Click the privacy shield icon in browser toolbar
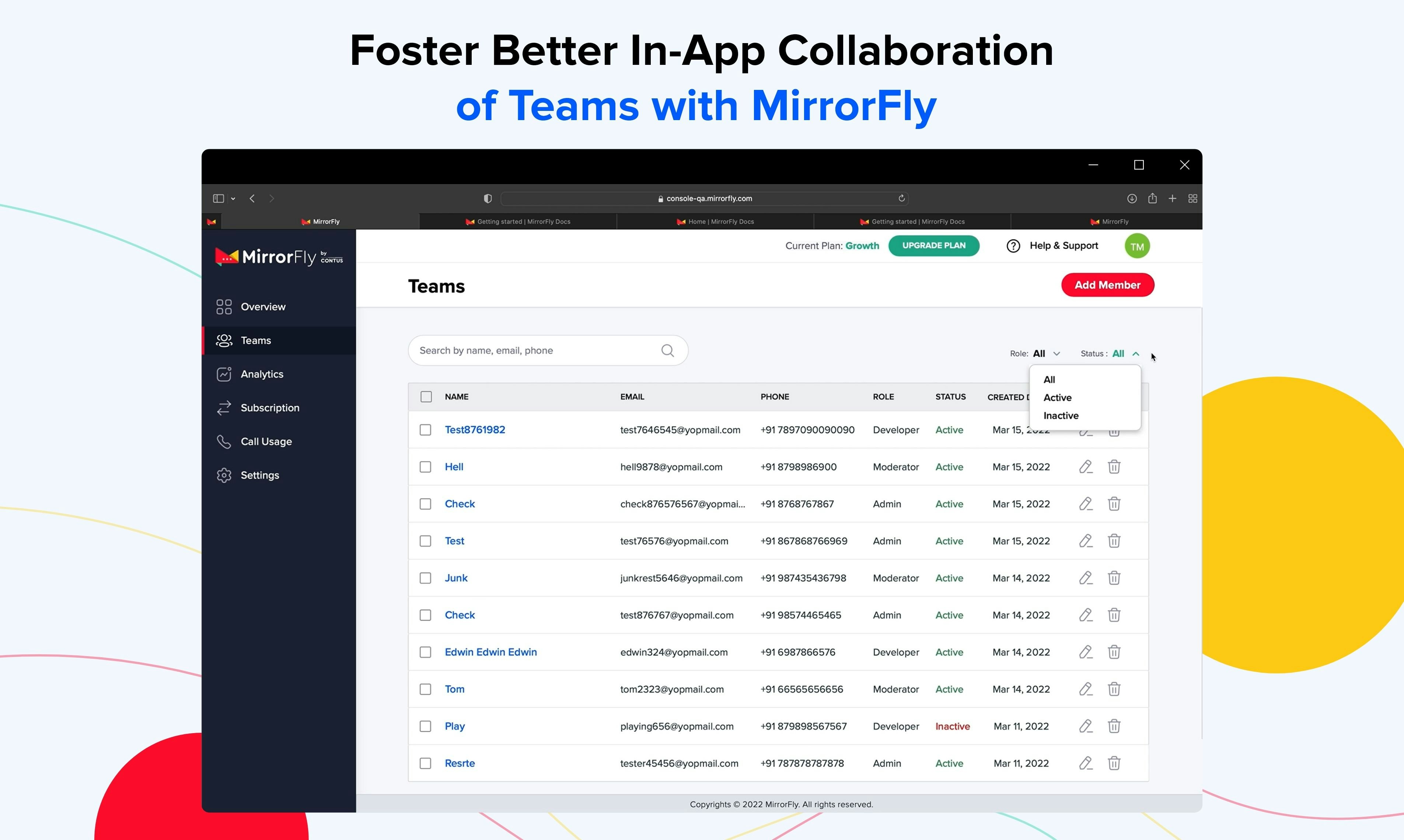 click(x=488, y=198)
